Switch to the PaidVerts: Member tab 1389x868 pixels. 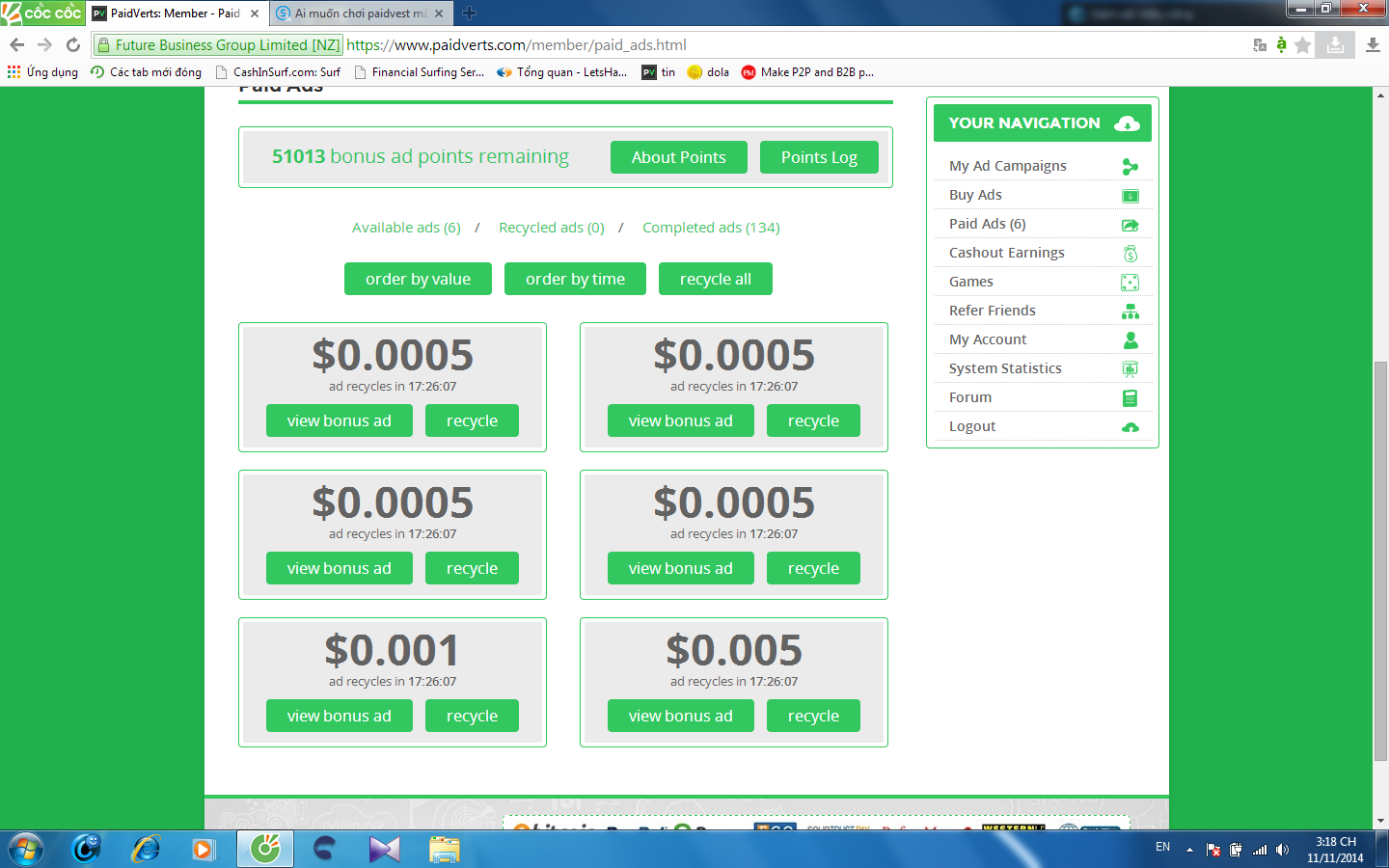click(177, 14)
